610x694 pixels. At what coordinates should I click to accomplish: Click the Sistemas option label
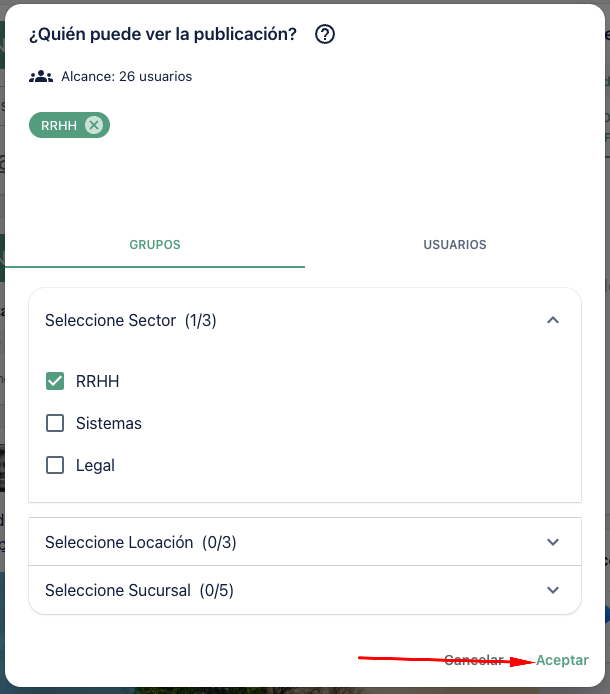[109, 423]
